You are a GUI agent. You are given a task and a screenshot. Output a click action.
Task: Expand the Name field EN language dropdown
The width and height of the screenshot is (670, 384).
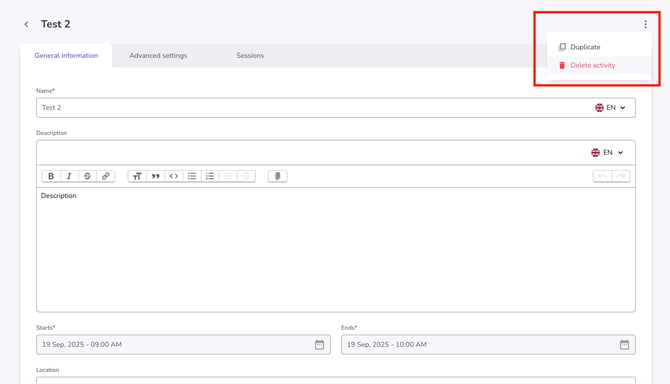click(610, 108)
